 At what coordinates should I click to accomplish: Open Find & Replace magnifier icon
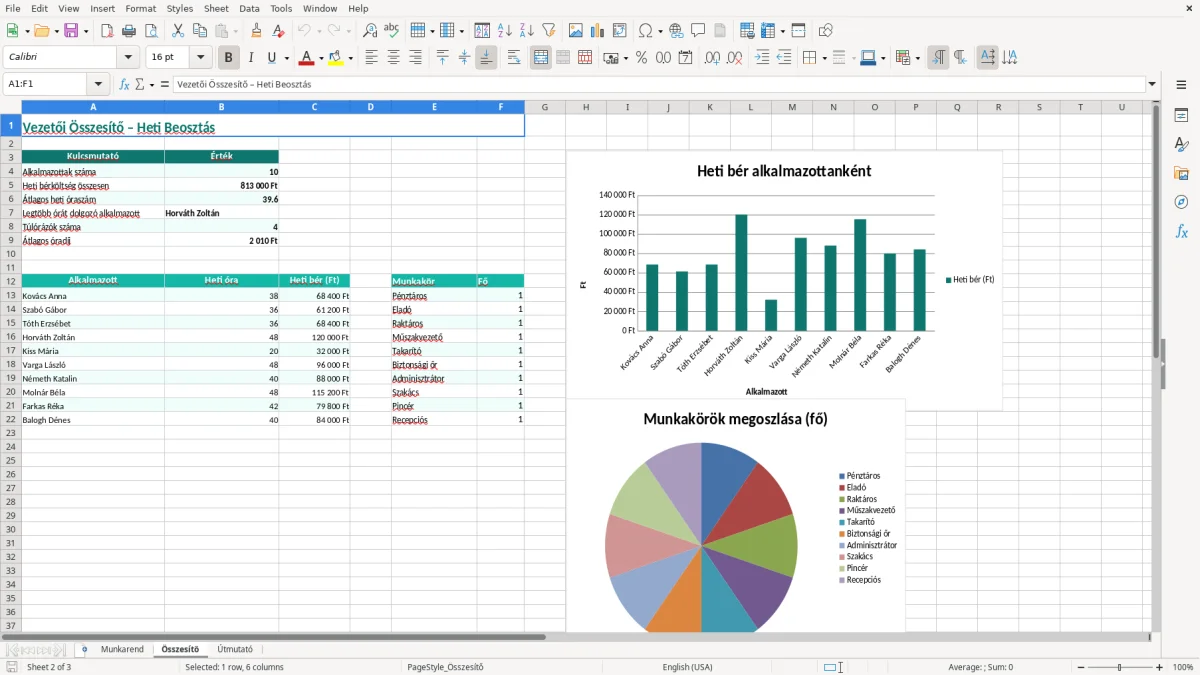pyautogui.click(x=370, y=31)
